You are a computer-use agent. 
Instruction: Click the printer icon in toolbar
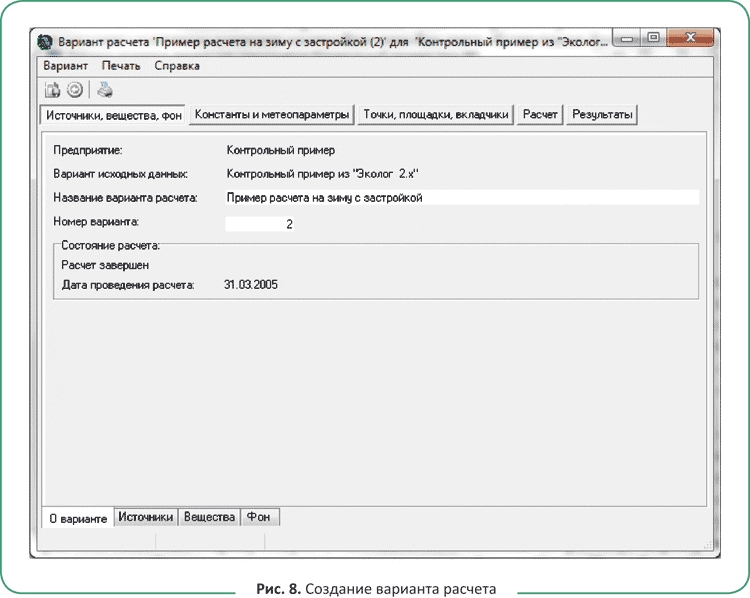(x=105, y=90)
